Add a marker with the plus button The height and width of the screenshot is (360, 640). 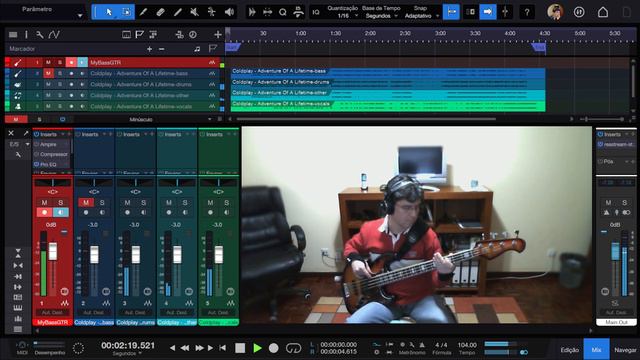[149, 49]
